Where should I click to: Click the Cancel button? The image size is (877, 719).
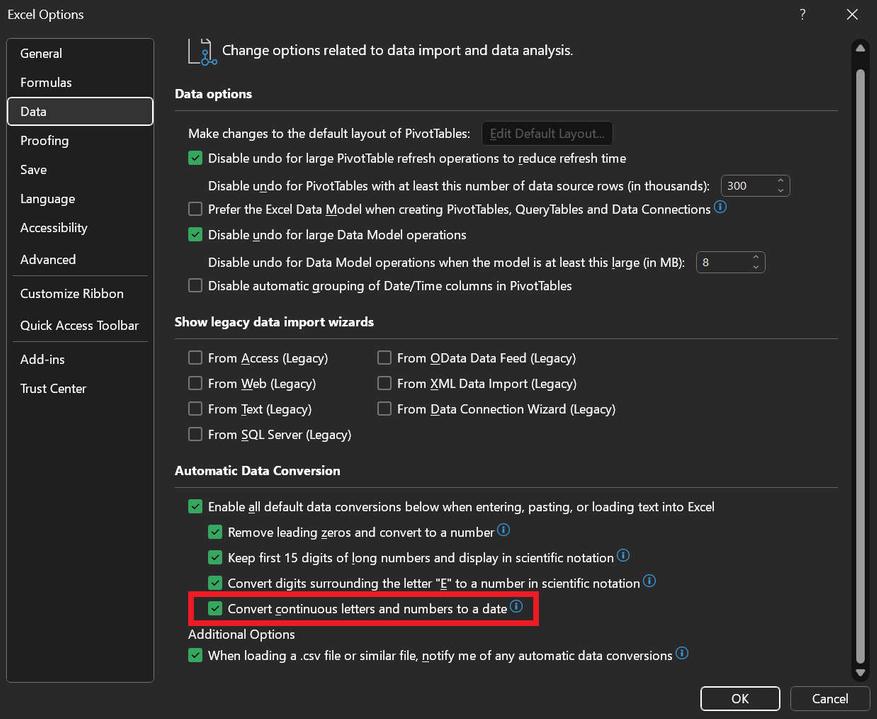coord(830,698)
